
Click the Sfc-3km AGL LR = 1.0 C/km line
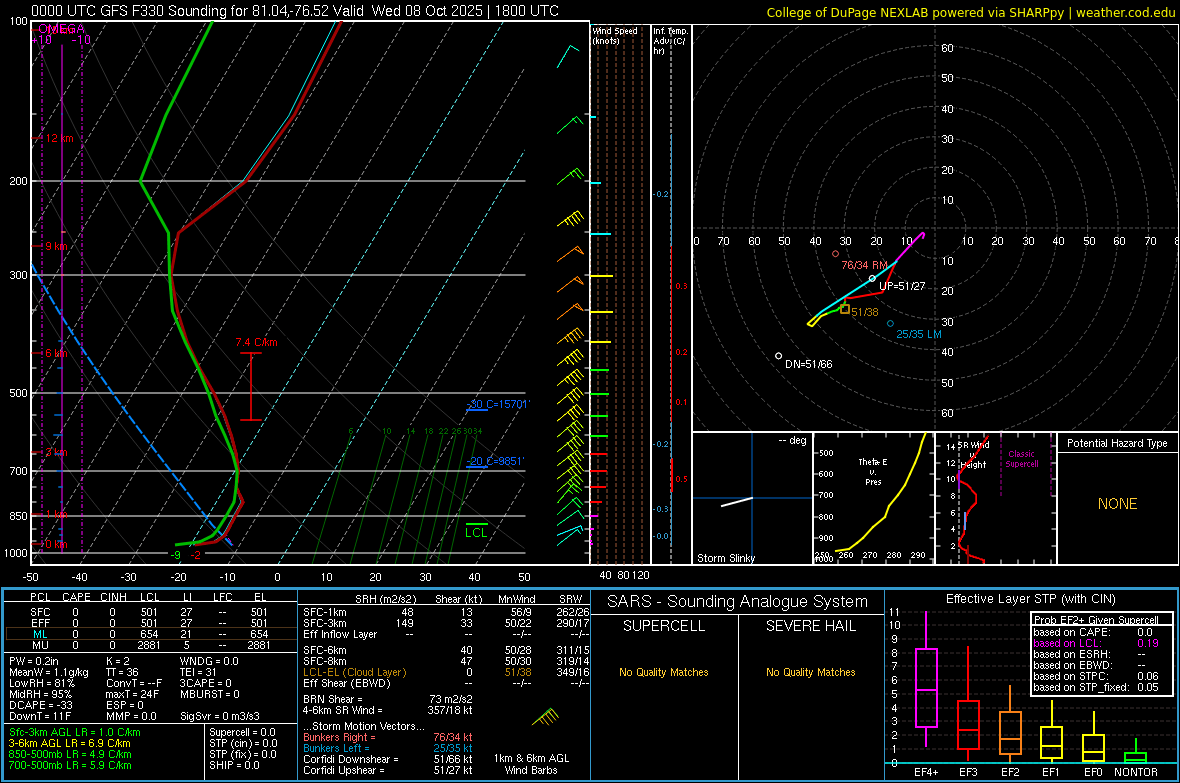[75, 733]
